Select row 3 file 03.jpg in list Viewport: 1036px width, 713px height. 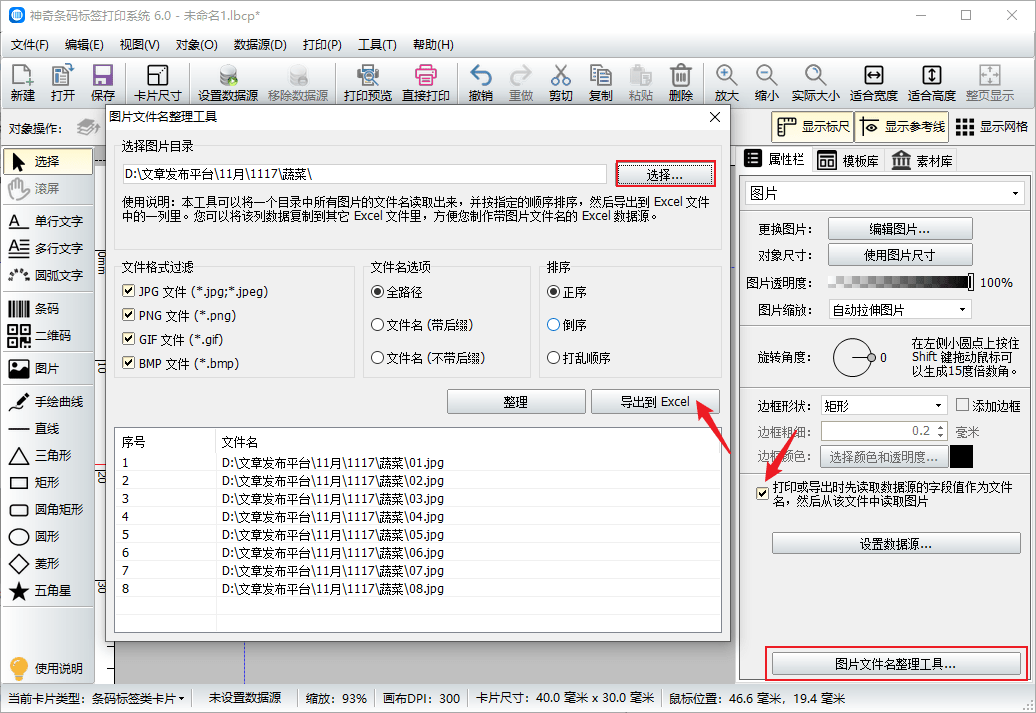[418, 499]
